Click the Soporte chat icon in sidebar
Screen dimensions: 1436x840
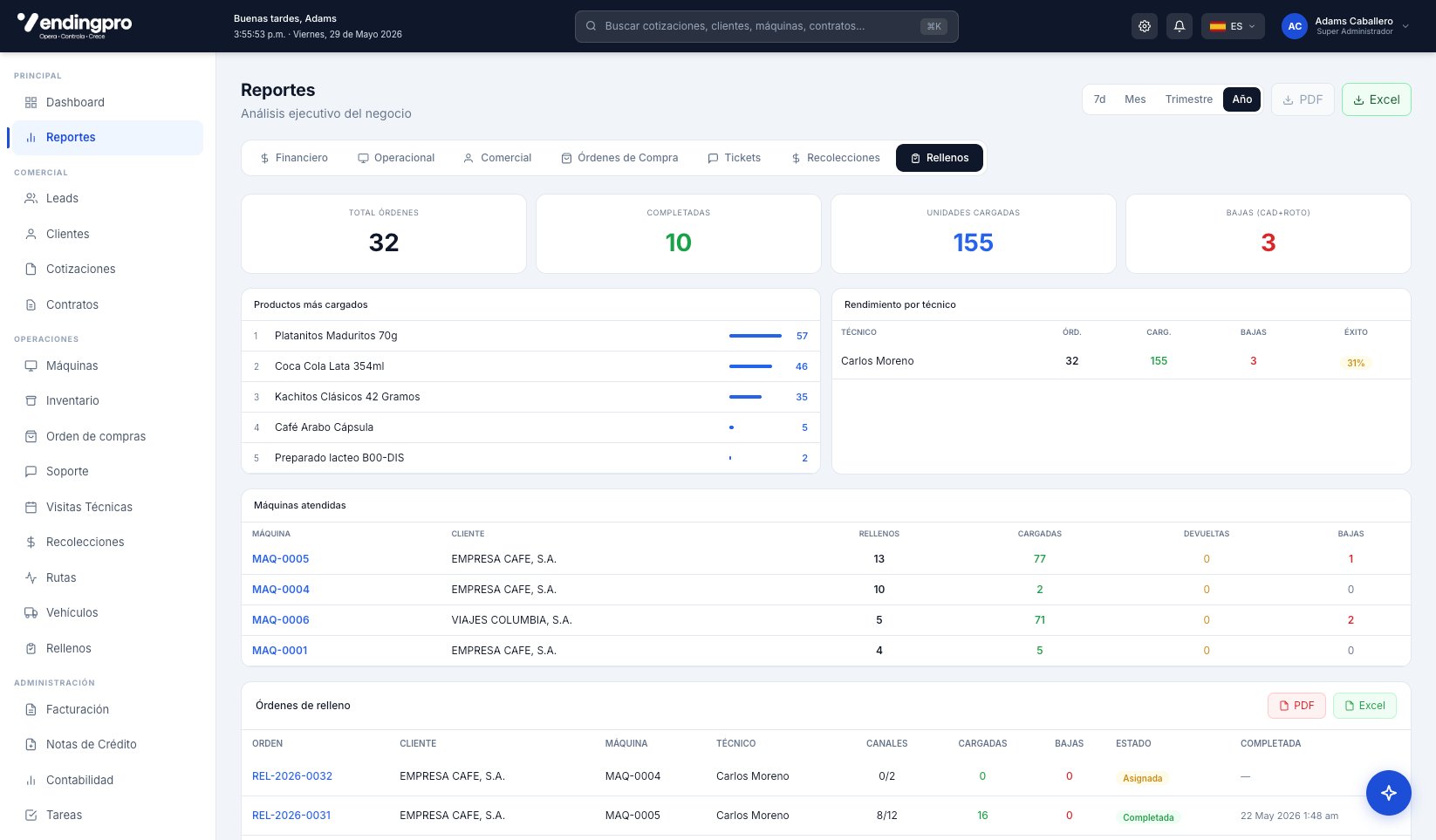(x=31, y=471)
